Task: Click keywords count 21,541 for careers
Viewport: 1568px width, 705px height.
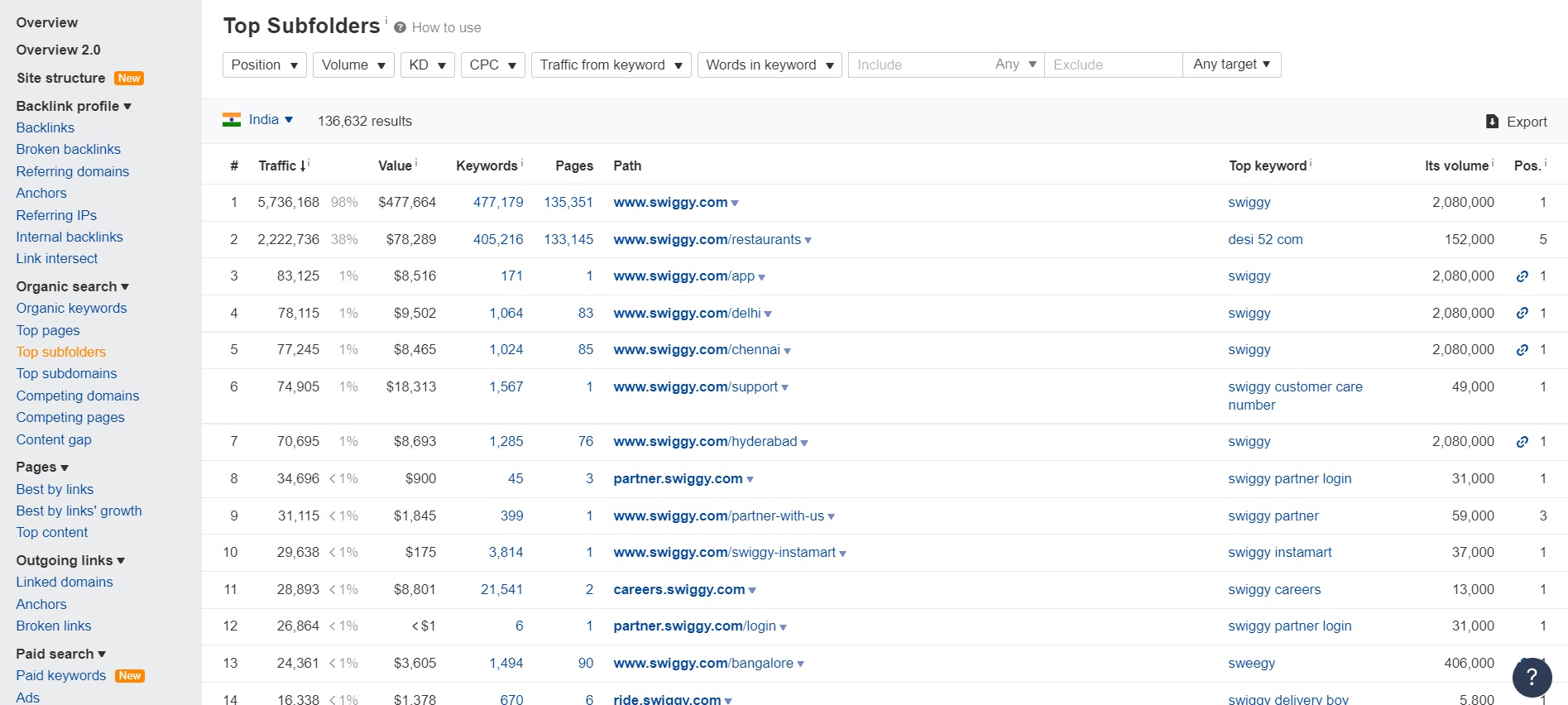Action: pos(501,589)
